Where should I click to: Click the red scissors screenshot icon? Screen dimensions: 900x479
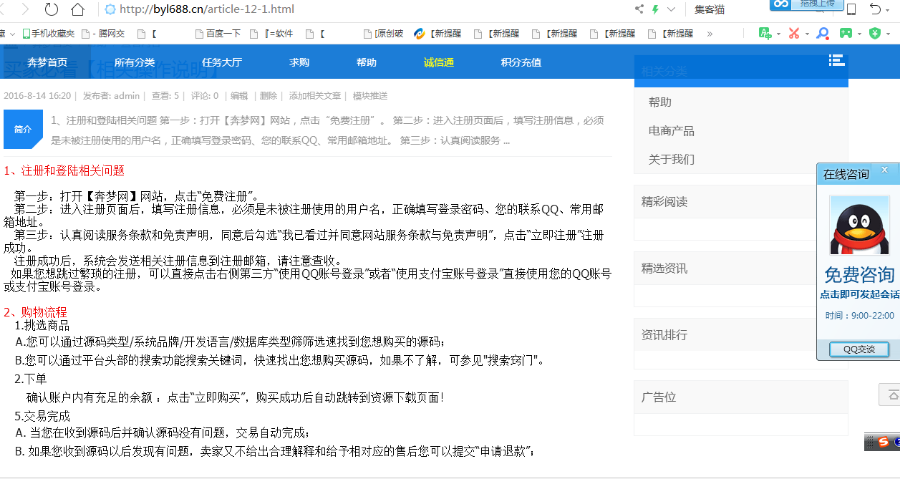[794, 33]
